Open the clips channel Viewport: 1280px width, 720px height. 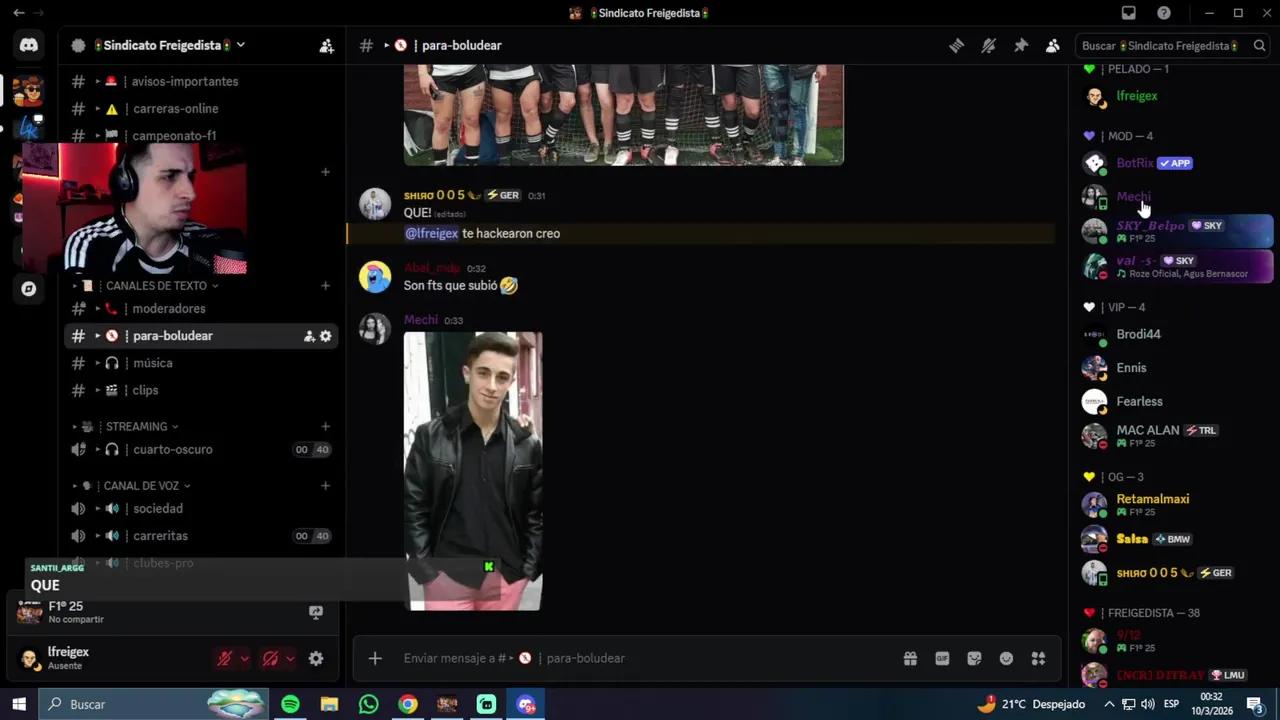coord(145,390)
